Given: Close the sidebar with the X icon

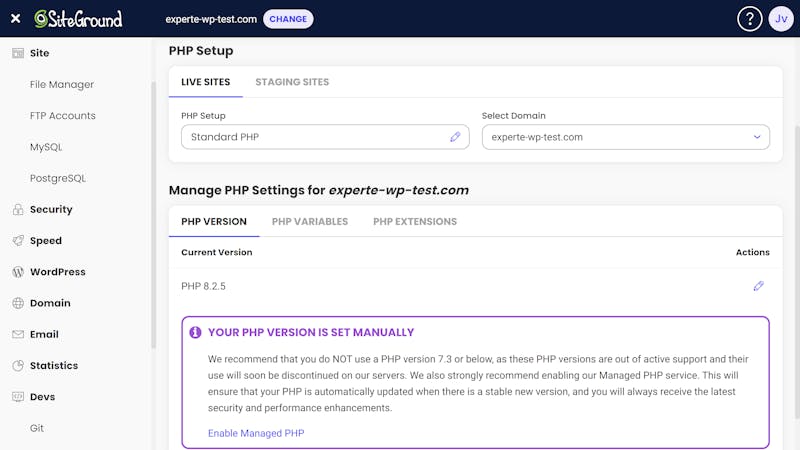Looking at the screenshot, I should [x=15, y=19].
